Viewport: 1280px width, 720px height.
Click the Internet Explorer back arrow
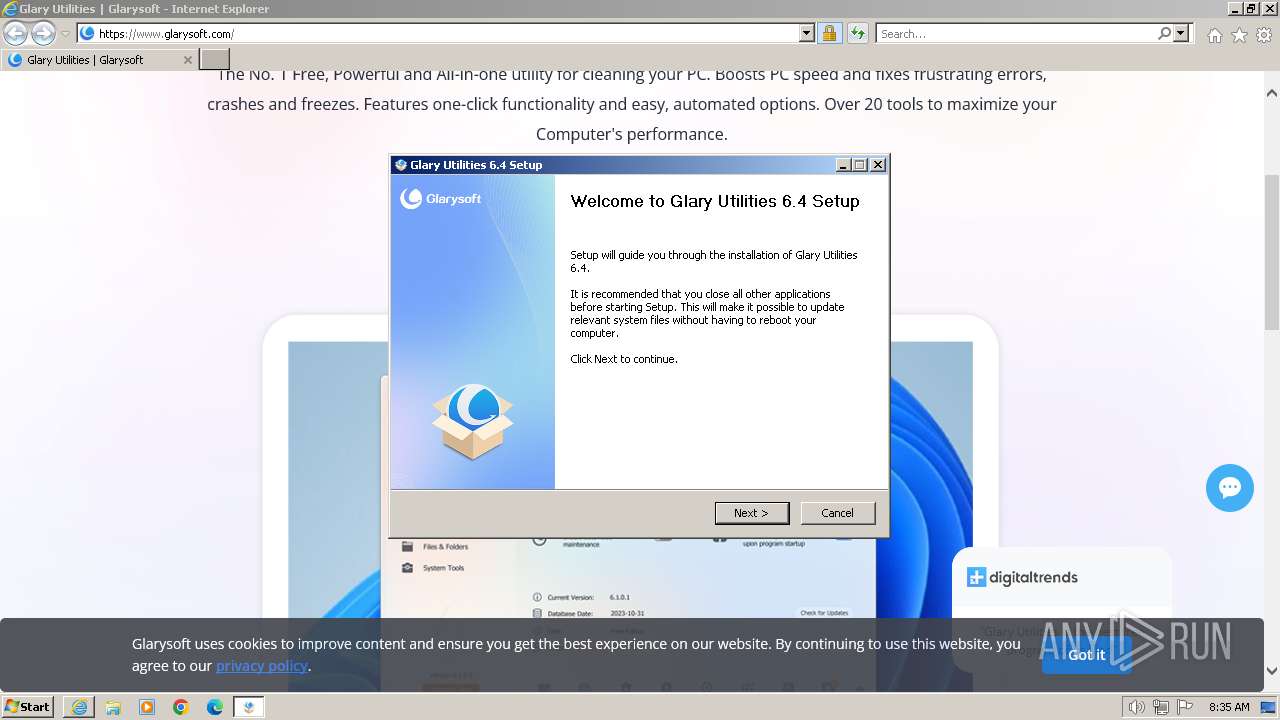pos(15,33)
